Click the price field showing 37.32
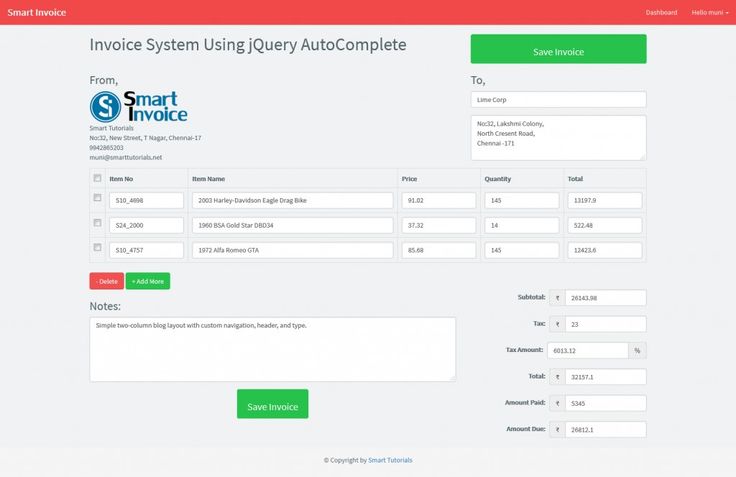 [438, 225]
